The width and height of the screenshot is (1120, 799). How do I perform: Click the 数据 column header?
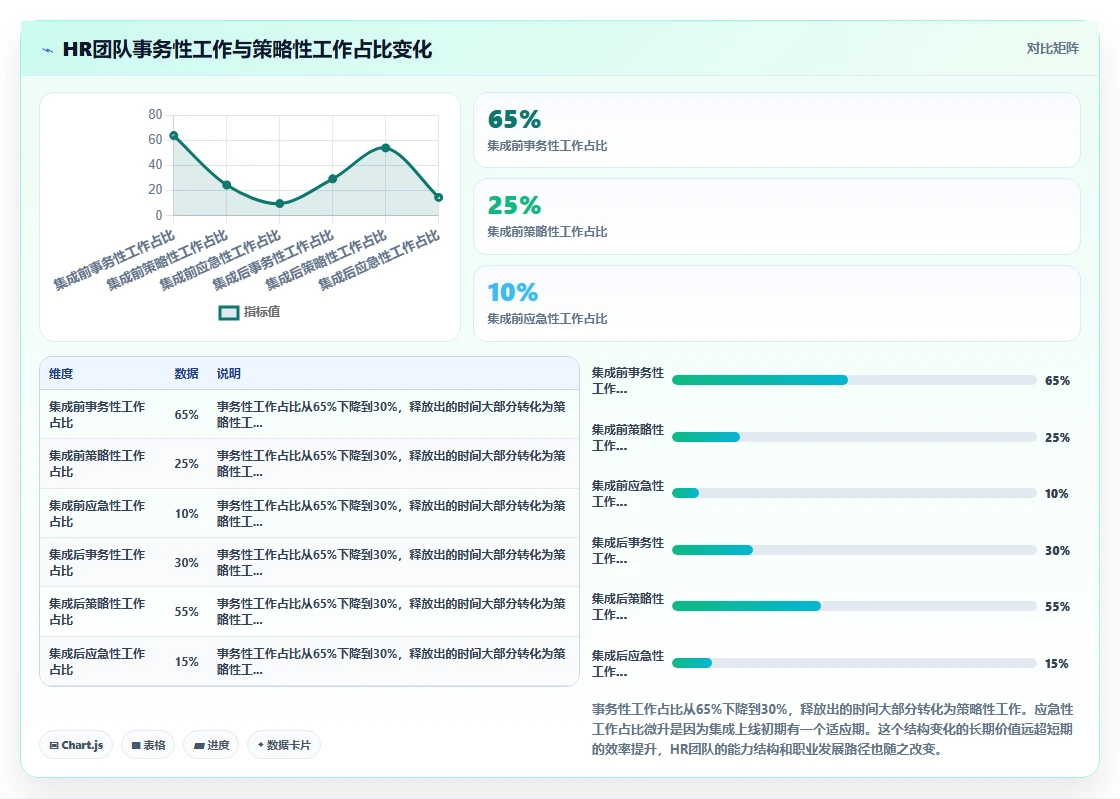click(x=186, y=373)
